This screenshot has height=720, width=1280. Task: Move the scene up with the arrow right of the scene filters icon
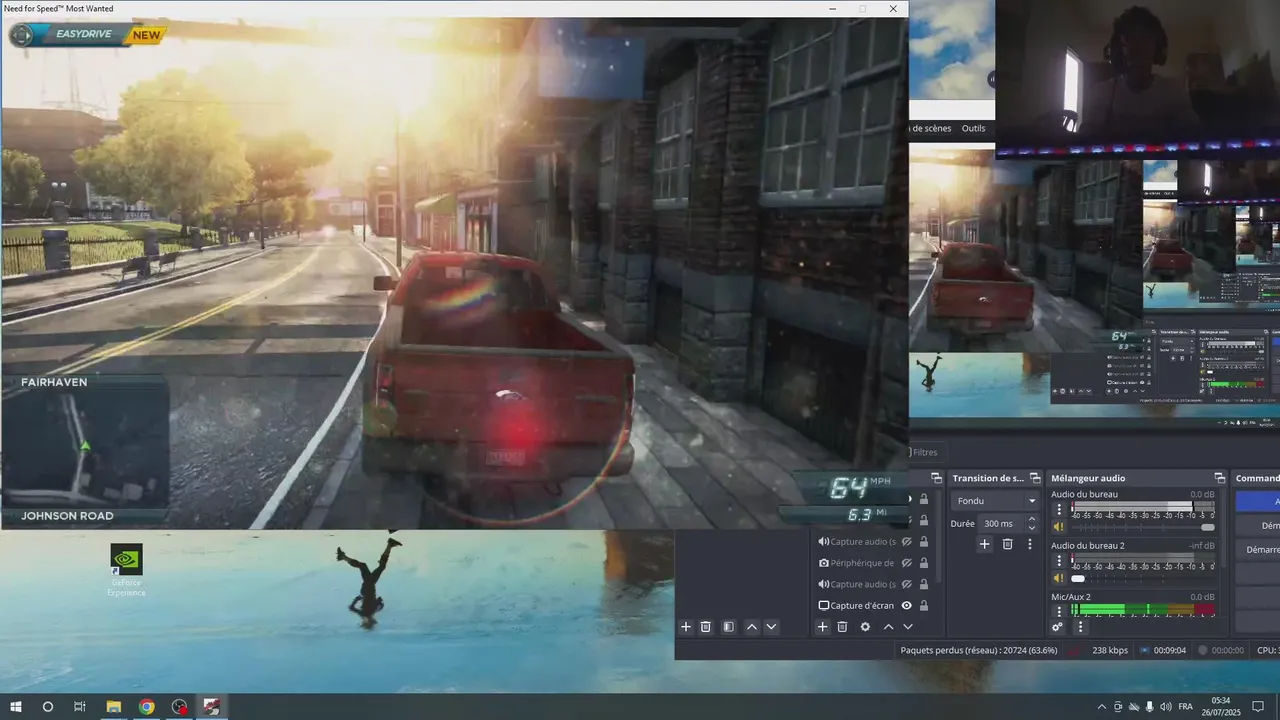point(752,627)
